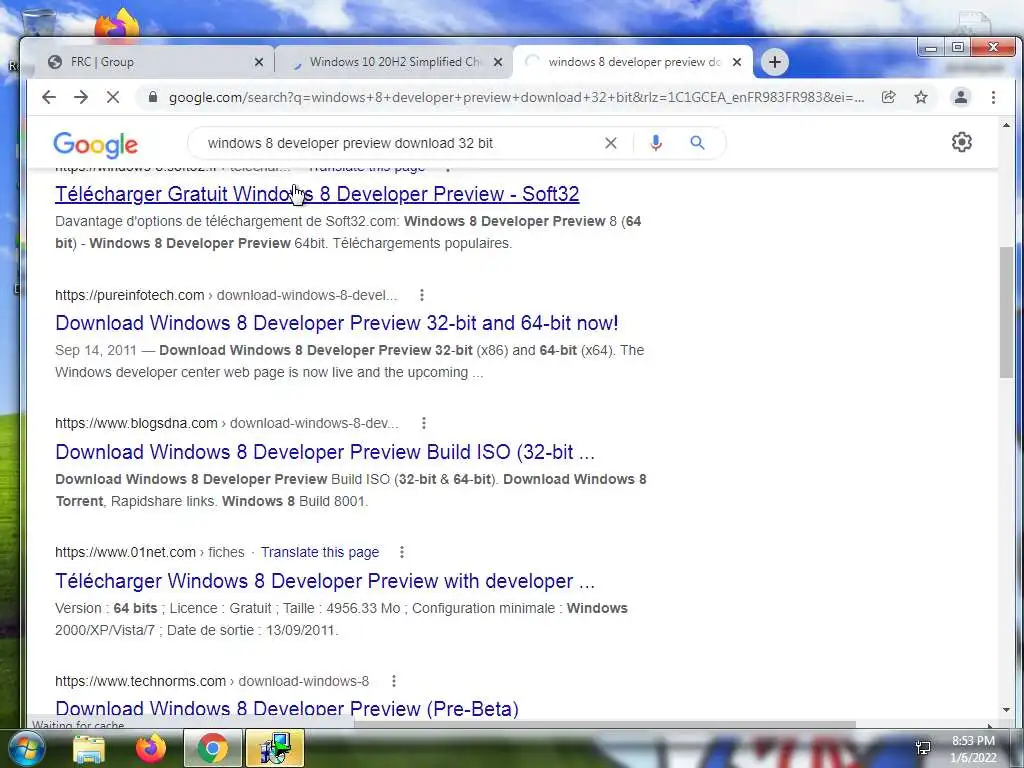Viewport: 1024px width, 768px height.
Task: Bookmark this page with the star
Action: (x=921, y=97)
